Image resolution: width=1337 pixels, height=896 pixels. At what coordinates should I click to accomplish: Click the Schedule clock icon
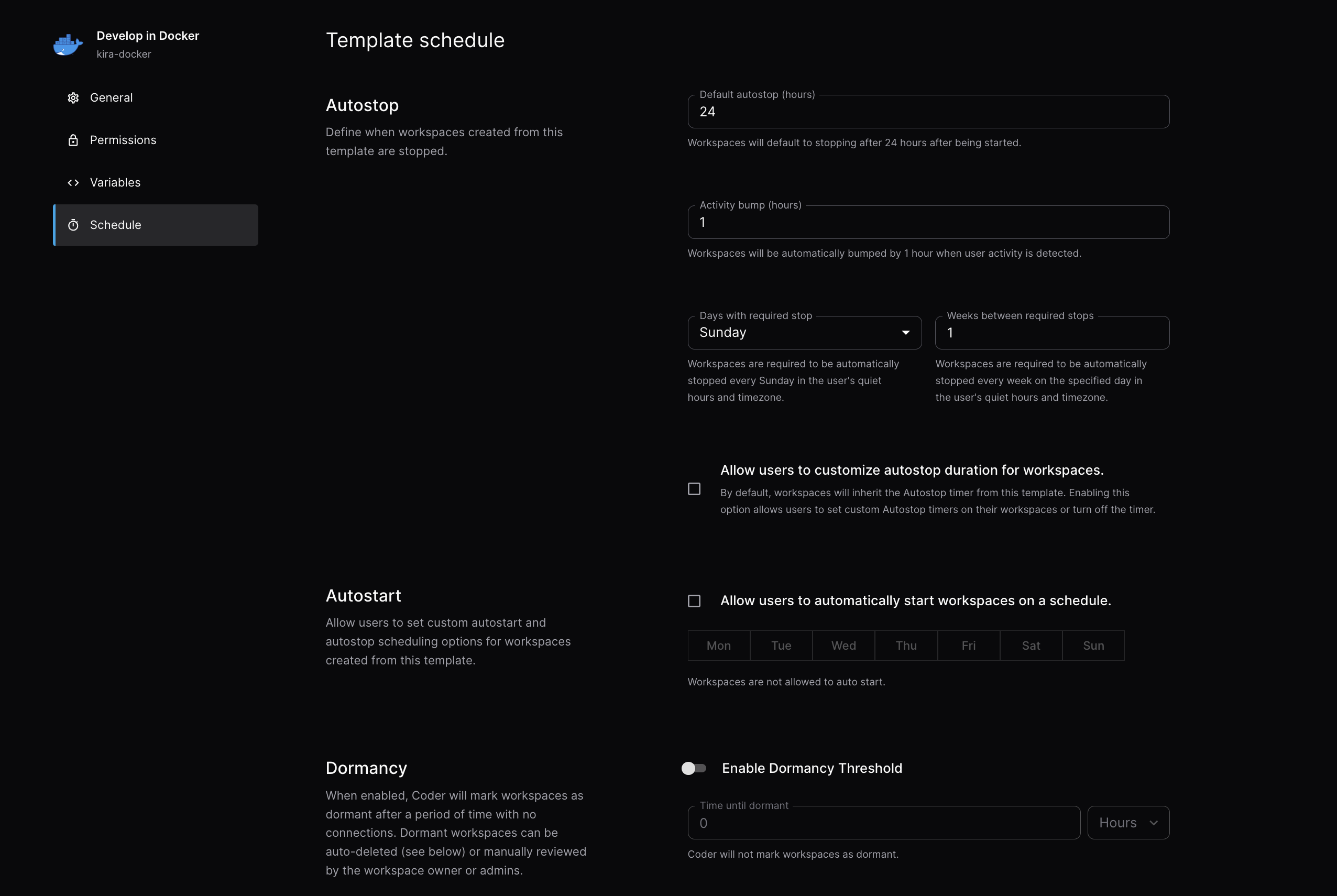[74, 225]
